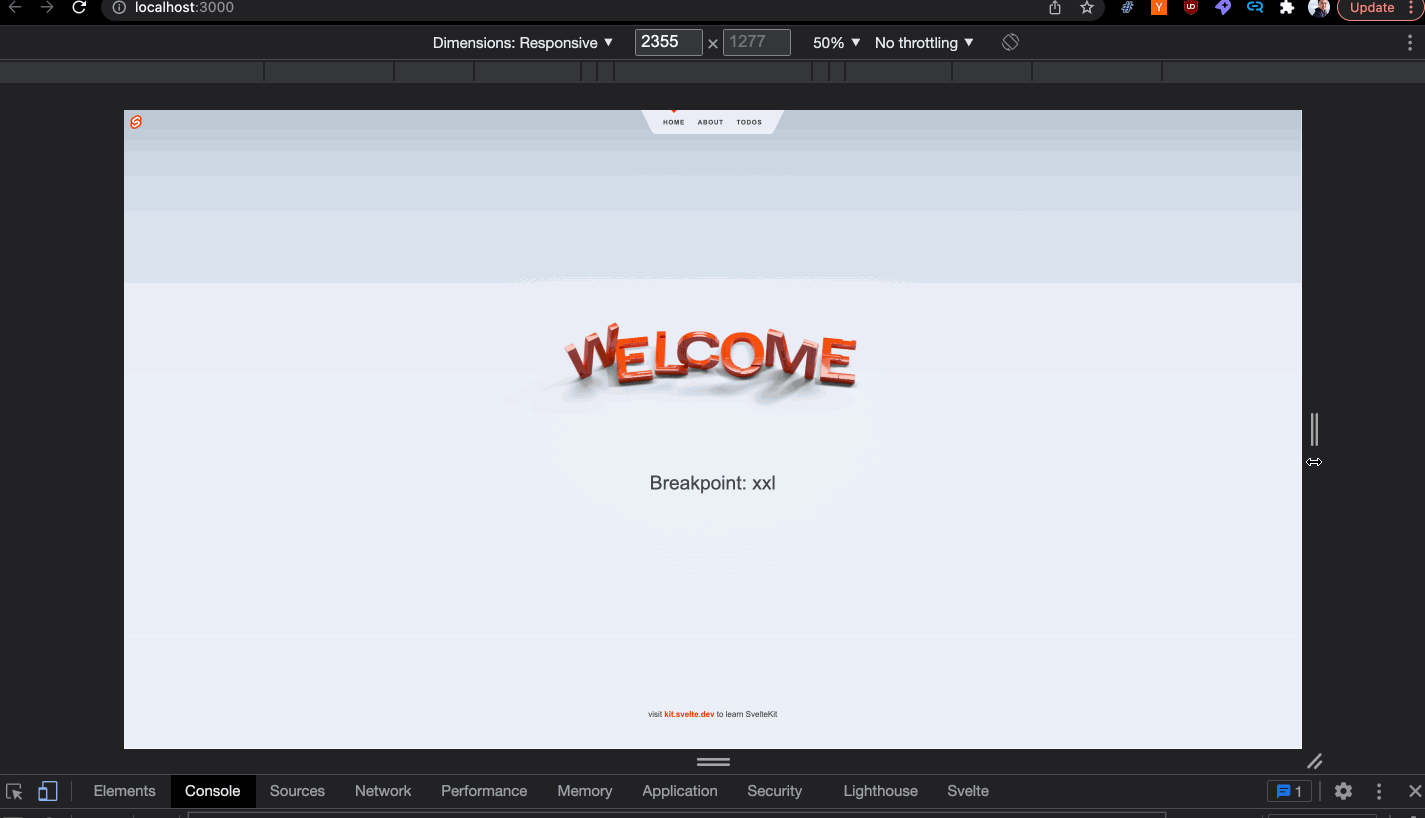This screenshot has width=1425, height=818.
Task: Open the No throttling dropdown
Action: point(924,43)
